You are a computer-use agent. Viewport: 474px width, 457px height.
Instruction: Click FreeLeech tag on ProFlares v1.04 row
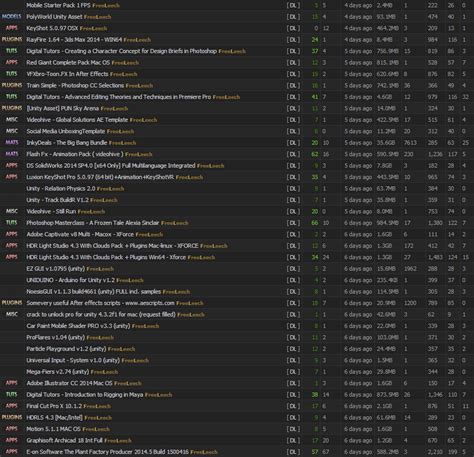click(x=100, y=338)
